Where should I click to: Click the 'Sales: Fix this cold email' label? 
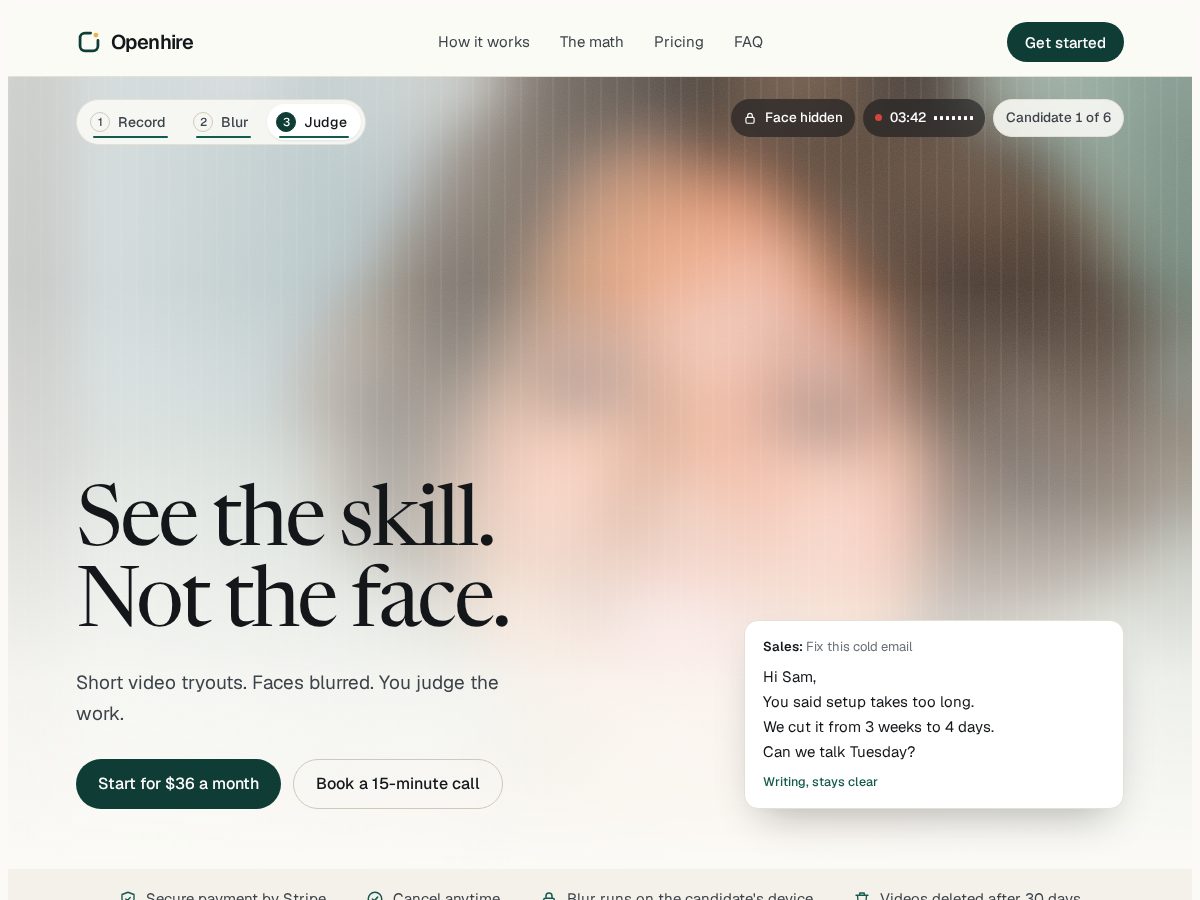click(838, 647)
